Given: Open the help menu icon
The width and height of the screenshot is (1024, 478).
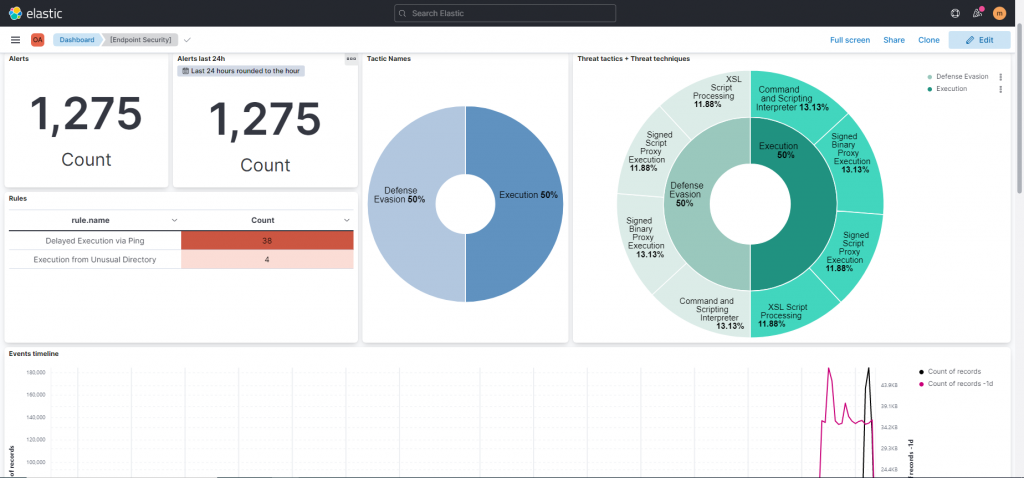Looking at the screenshot, I should click(955, 12).
